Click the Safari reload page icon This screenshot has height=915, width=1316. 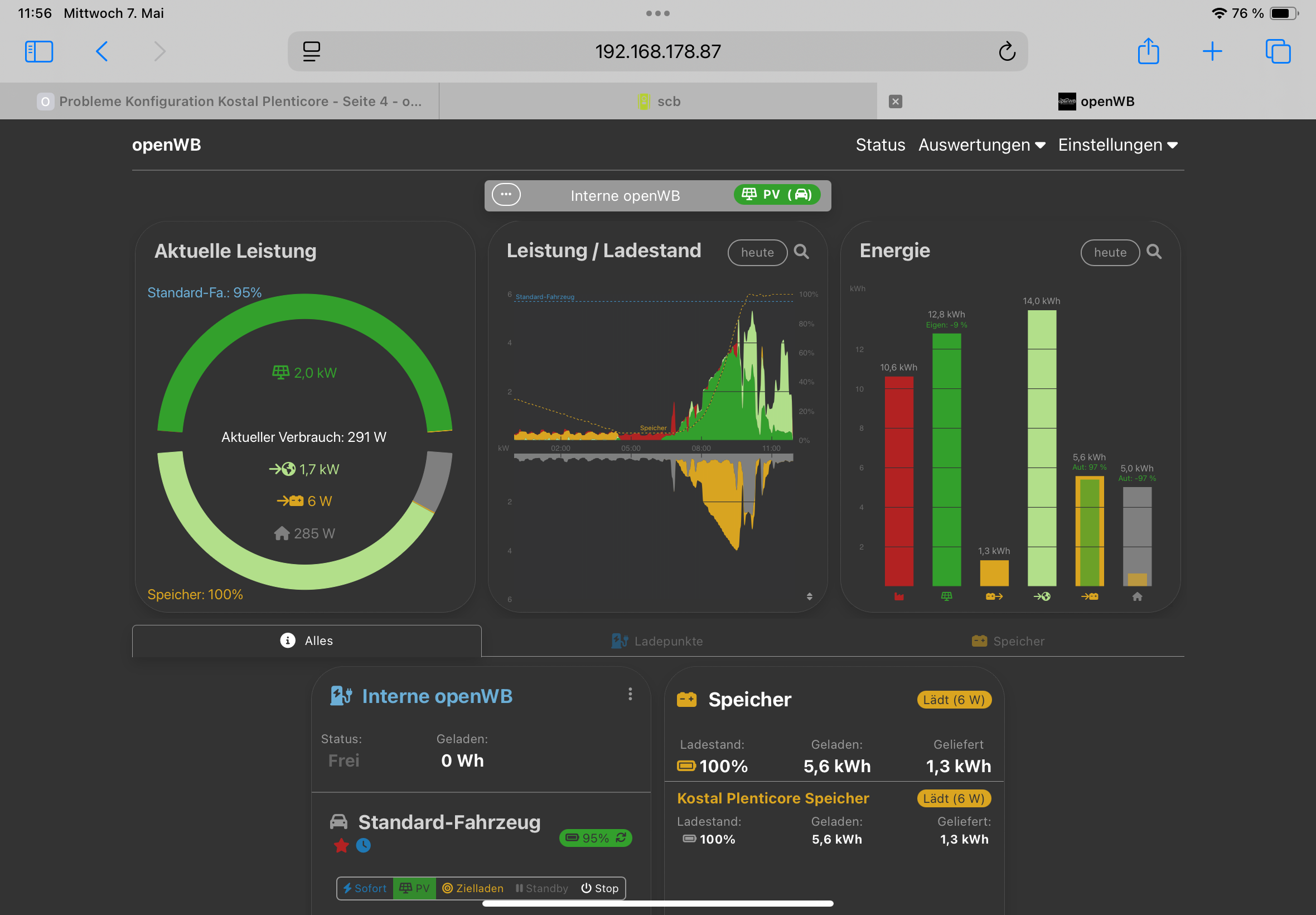tap(1007, 51)
